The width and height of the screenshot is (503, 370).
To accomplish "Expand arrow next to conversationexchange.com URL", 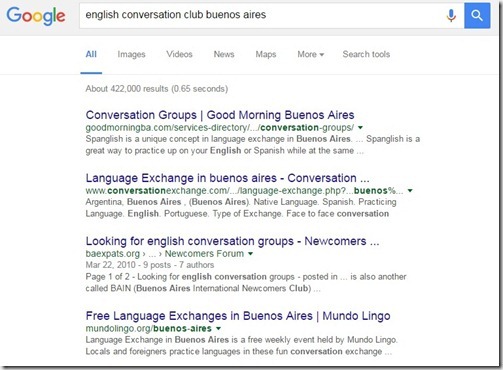I will (410, 191).
